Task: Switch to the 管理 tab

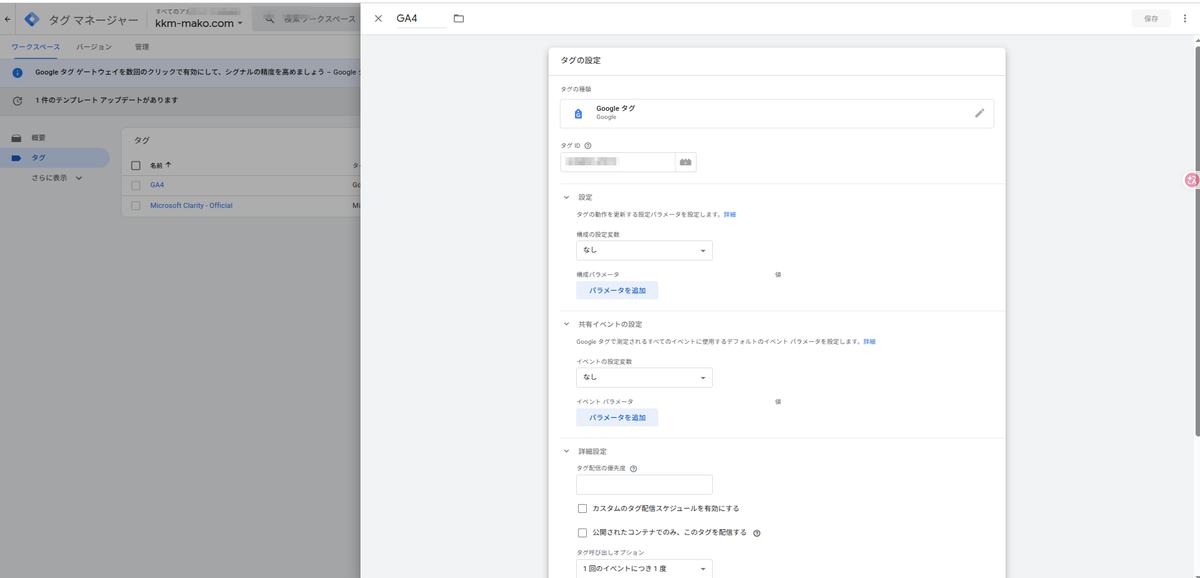Action: [142, 47]
